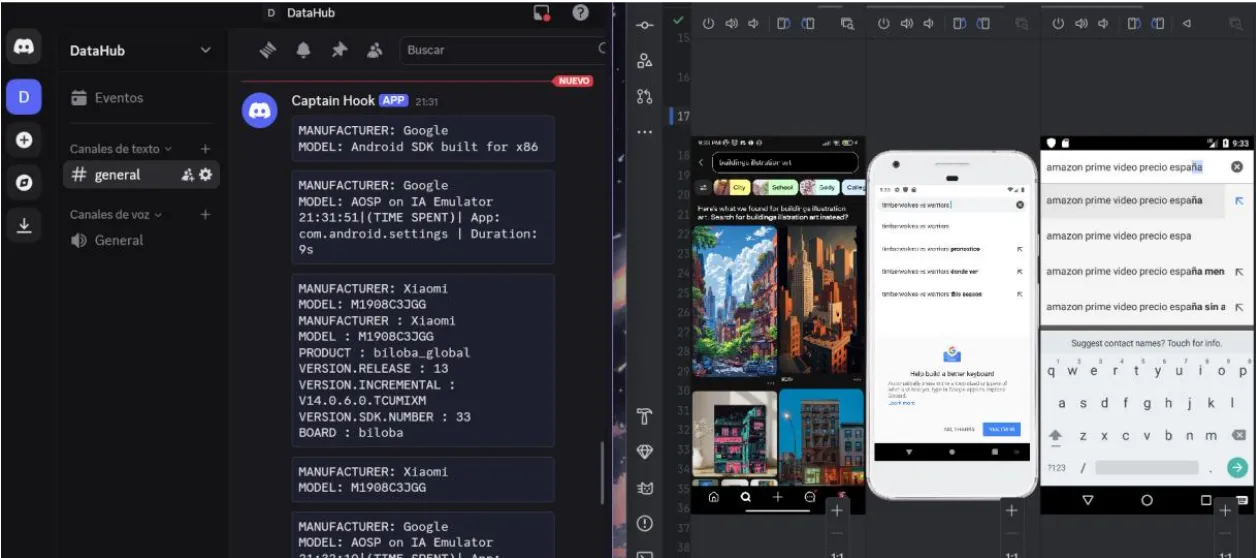Viewport: 1256px width, 558px height.
Task: Open the gem-shaped tool window icon
Action: point(645,452)
